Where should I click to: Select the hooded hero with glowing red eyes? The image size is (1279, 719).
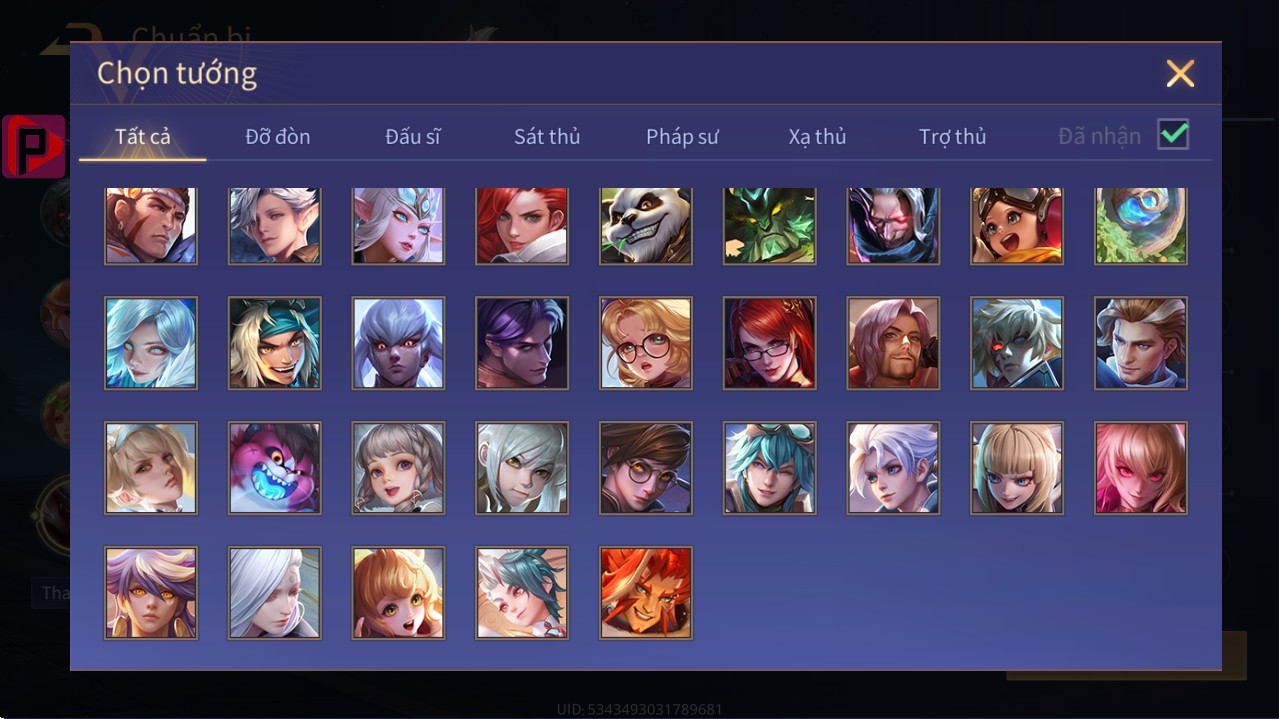(x=894, y=225)
